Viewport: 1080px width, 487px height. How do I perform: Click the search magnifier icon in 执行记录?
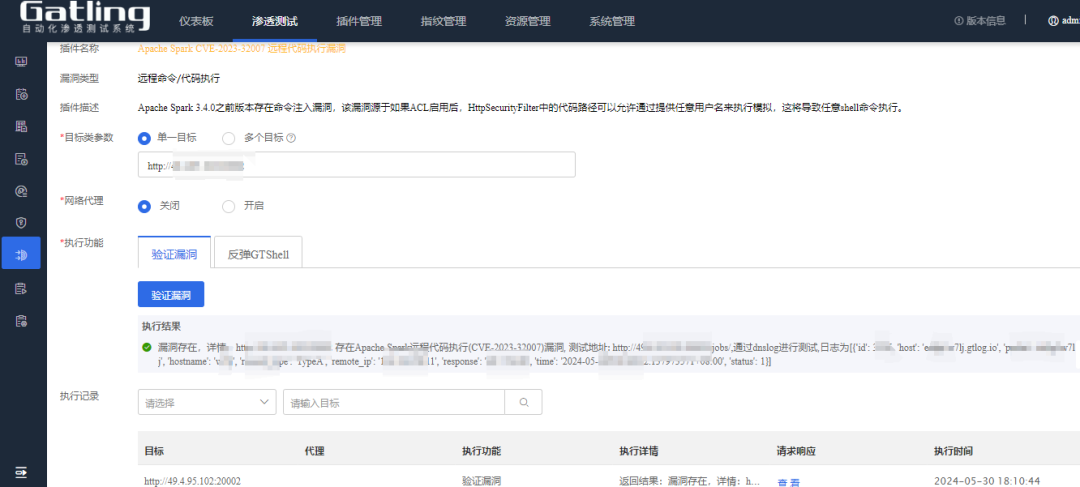523,402
